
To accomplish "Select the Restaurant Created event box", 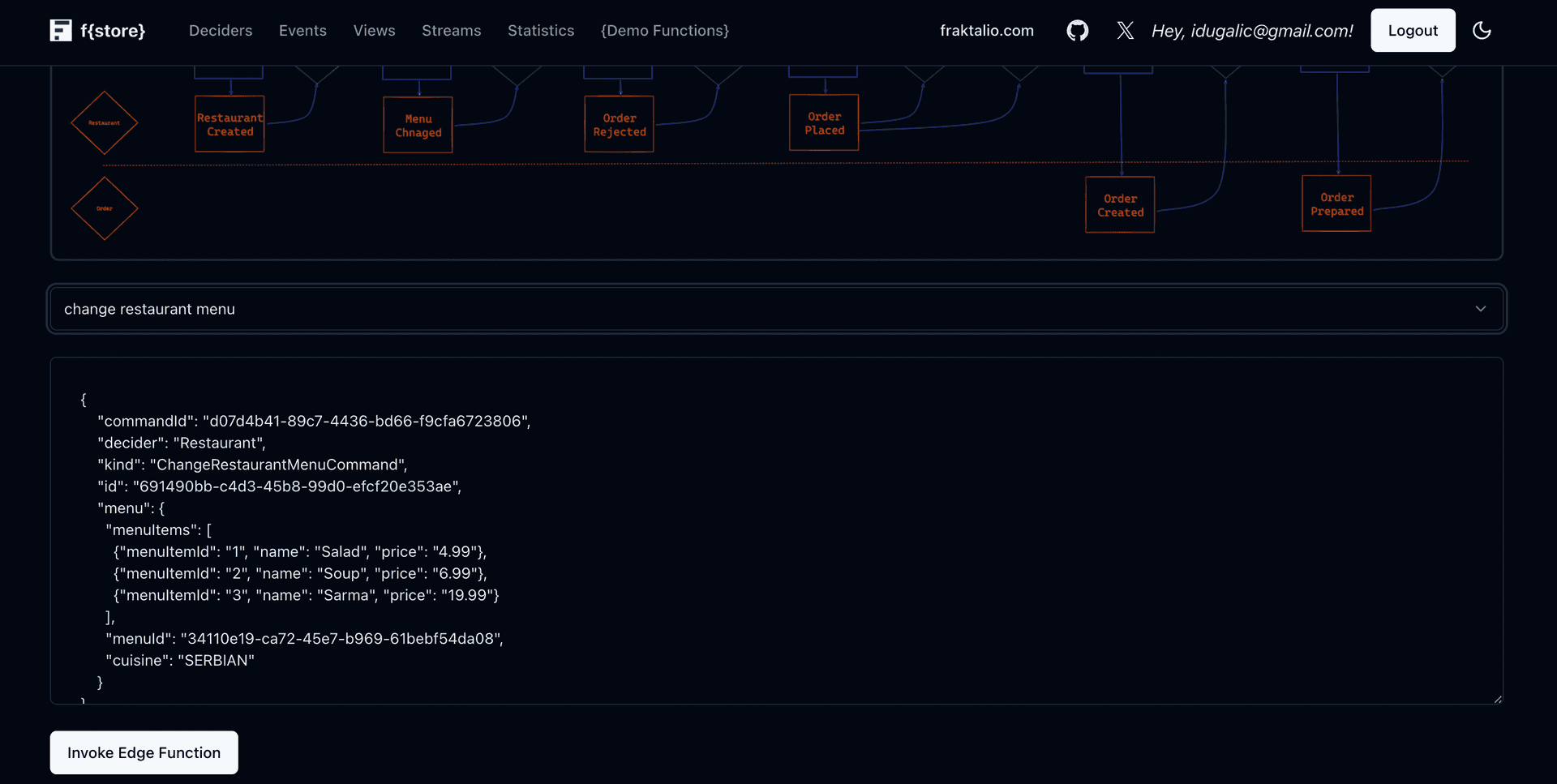I will tap(229, 124).
